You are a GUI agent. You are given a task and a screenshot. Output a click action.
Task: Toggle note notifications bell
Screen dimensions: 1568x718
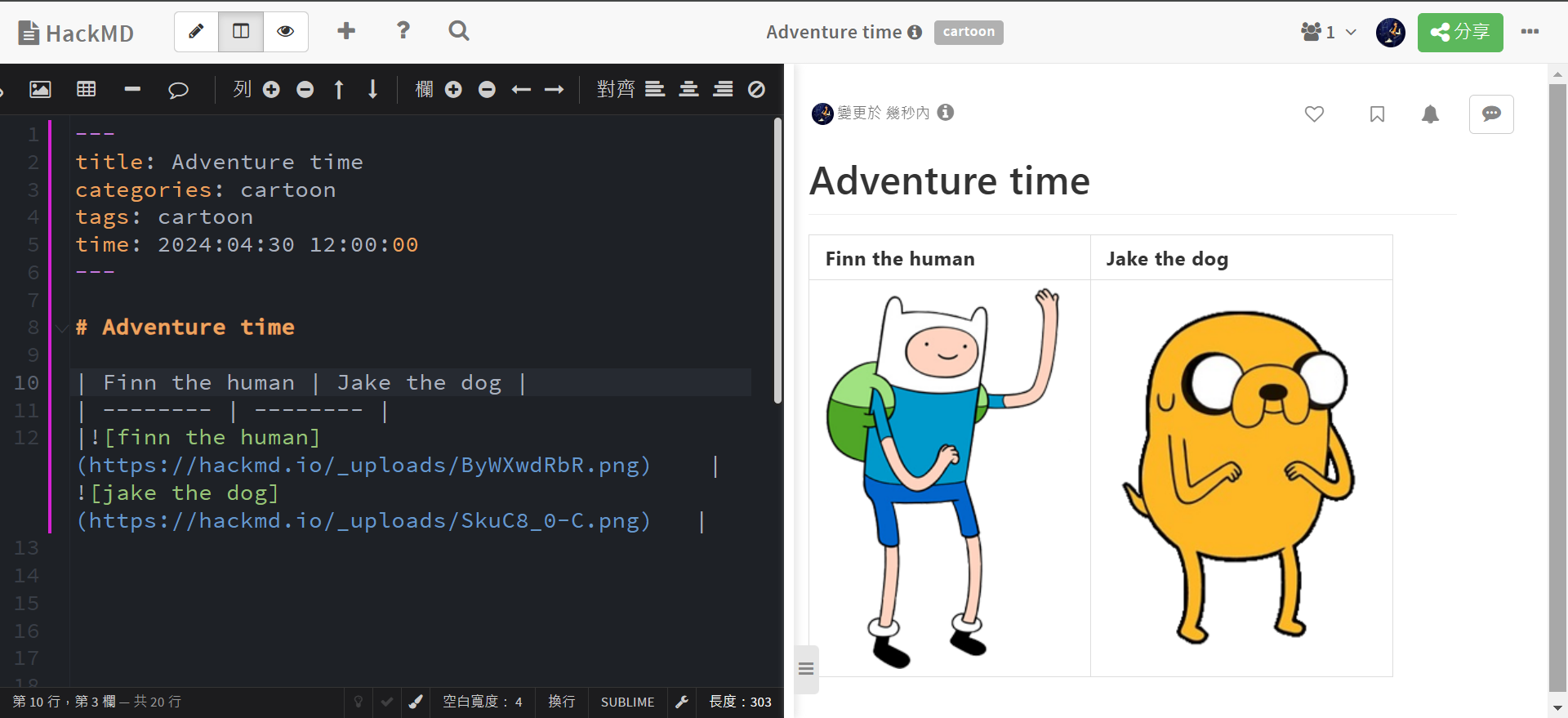(x=1430, y=114)
